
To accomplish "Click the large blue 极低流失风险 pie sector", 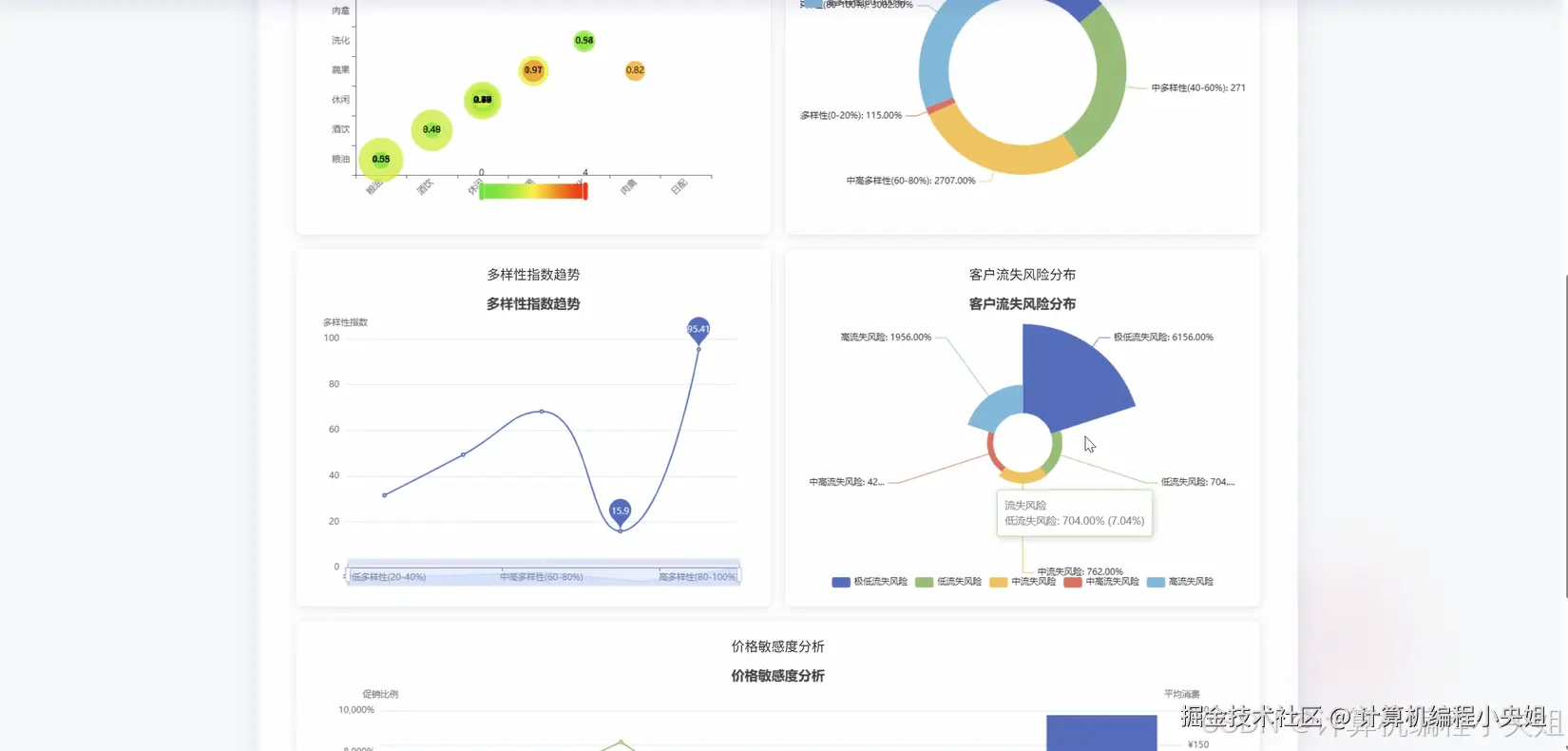I will [1074, 380].
